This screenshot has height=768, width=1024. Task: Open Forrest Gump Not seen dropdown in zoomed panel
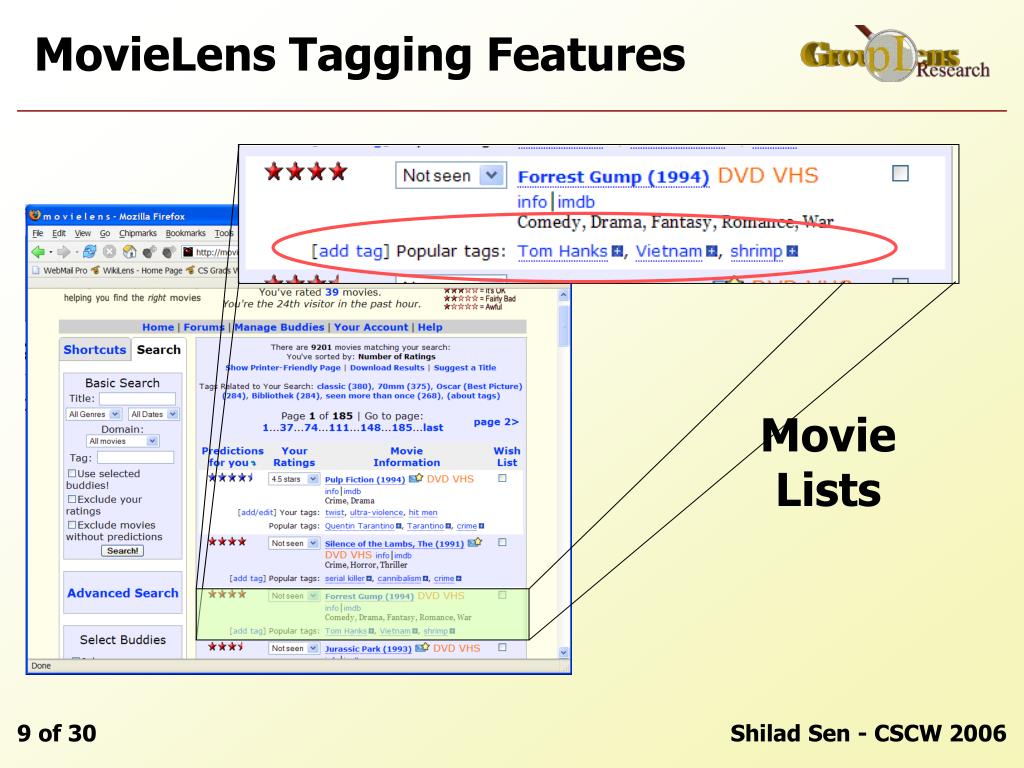451,176
